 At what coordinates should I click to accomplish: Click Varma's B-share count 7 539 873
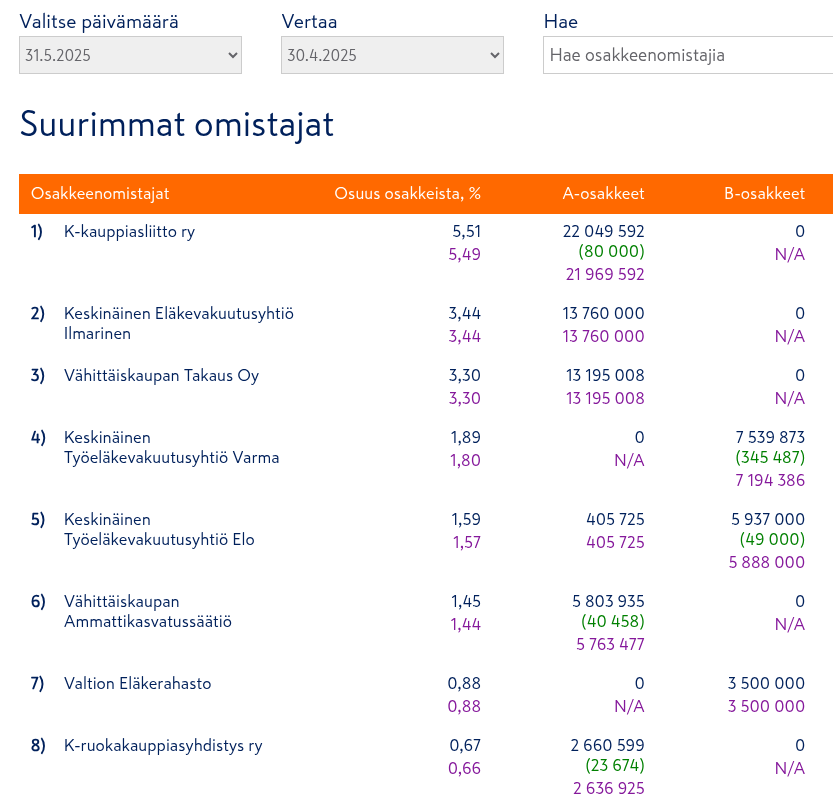[x=769, y=438]
